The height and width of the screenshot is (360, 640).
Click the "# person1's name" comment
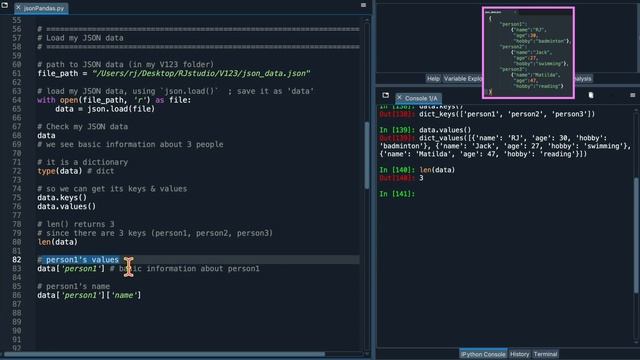[73, 286]
